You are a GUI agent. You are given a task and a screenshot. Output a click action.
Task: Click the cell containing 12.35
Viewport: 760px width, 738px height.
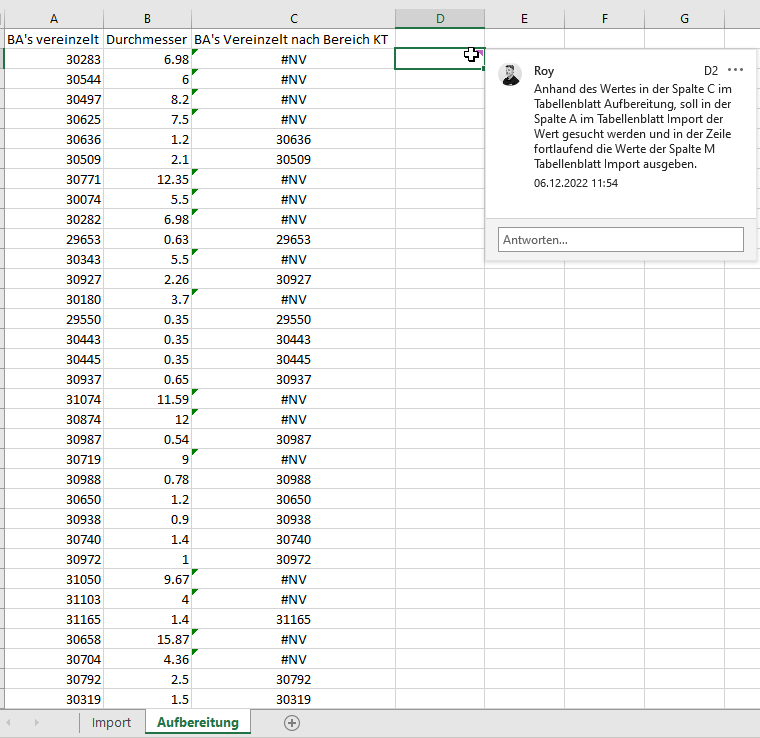coord(147,179)
